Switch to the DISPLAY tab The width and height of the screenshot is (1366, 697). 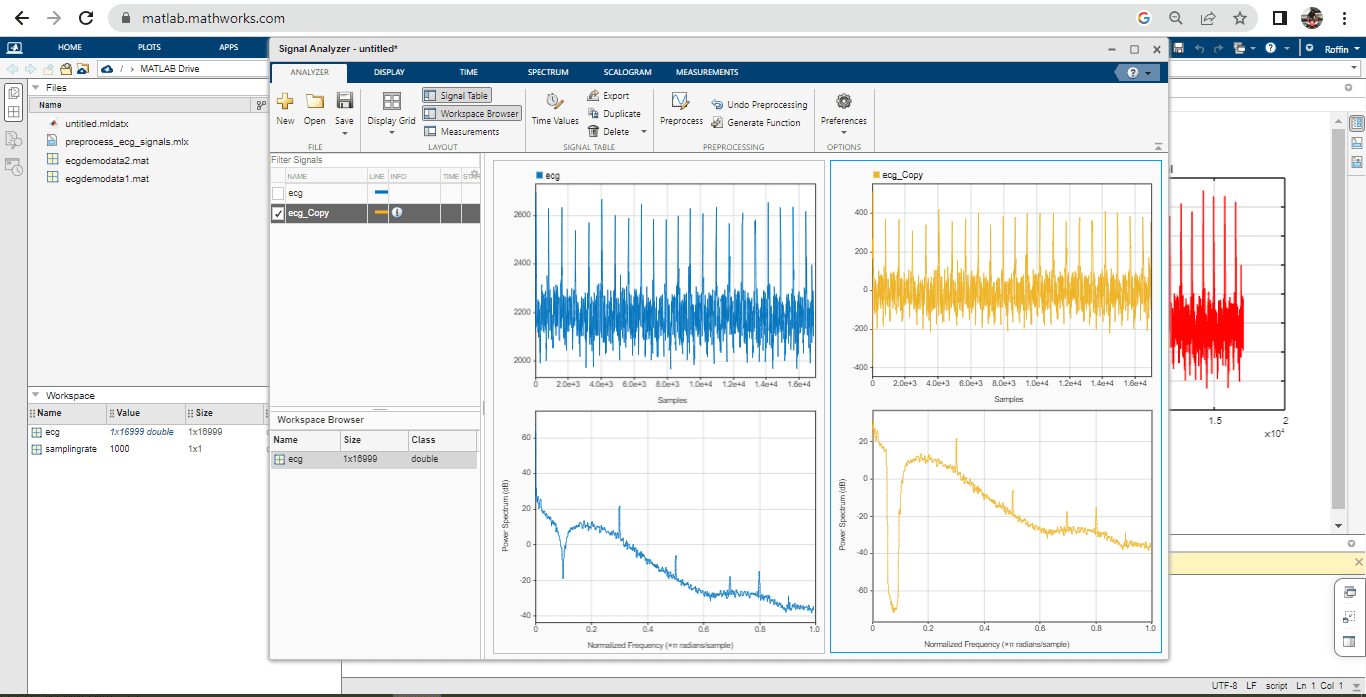pos(389,72)
